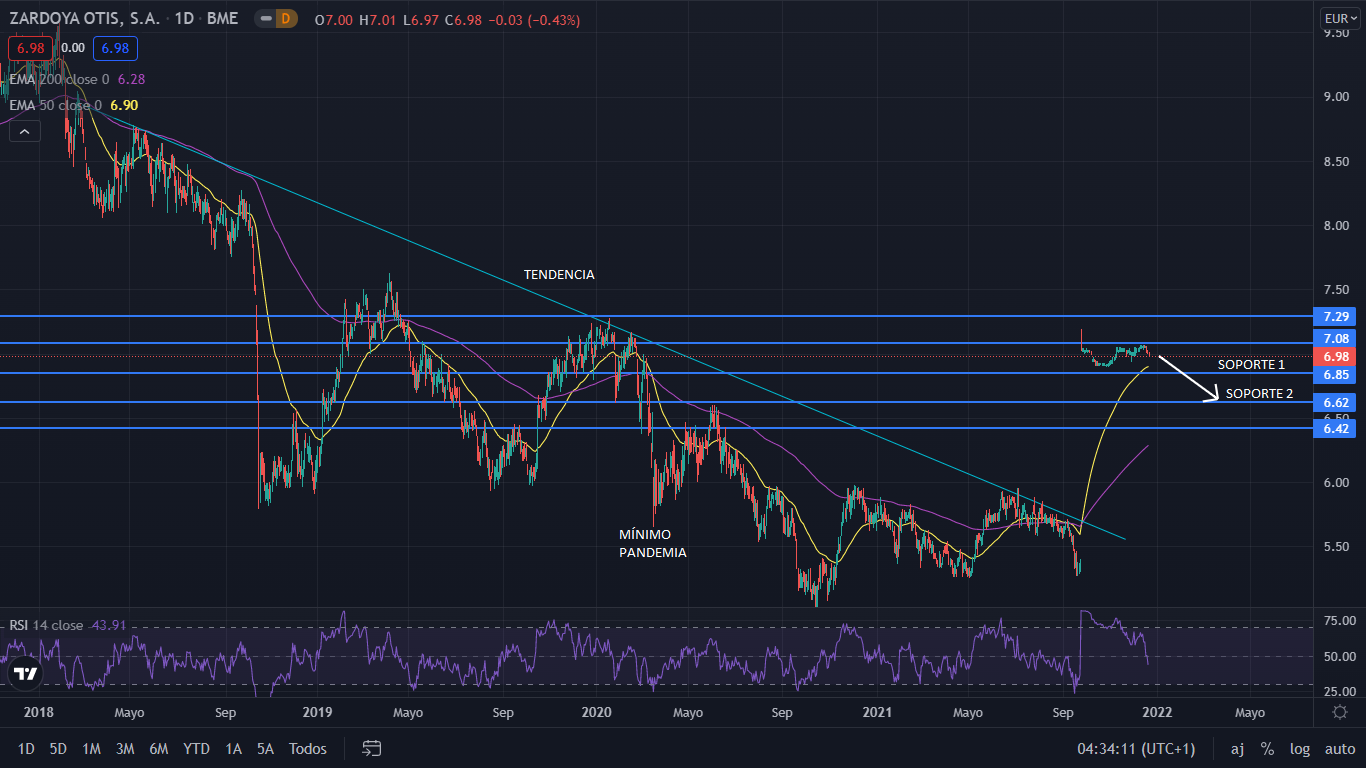Open chart settings gear icon

point(1339,712)
